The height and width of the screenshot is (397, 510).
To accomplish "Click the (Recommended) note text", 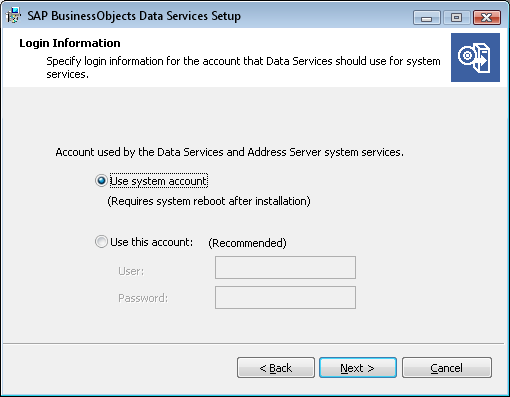I will coord(247,243).
